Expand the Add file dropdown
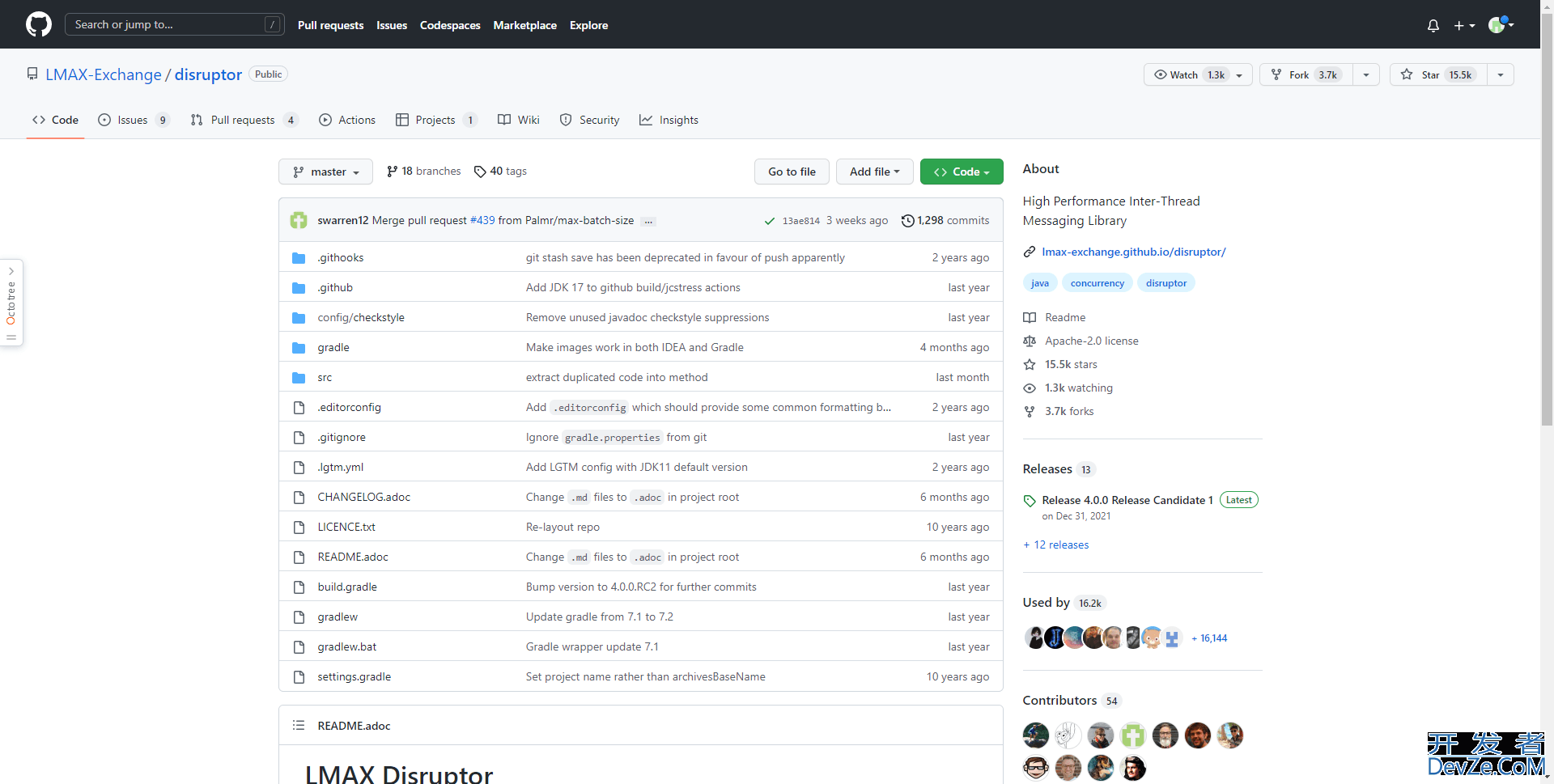This screenshot has width=1554, height=784. point(874,172)
